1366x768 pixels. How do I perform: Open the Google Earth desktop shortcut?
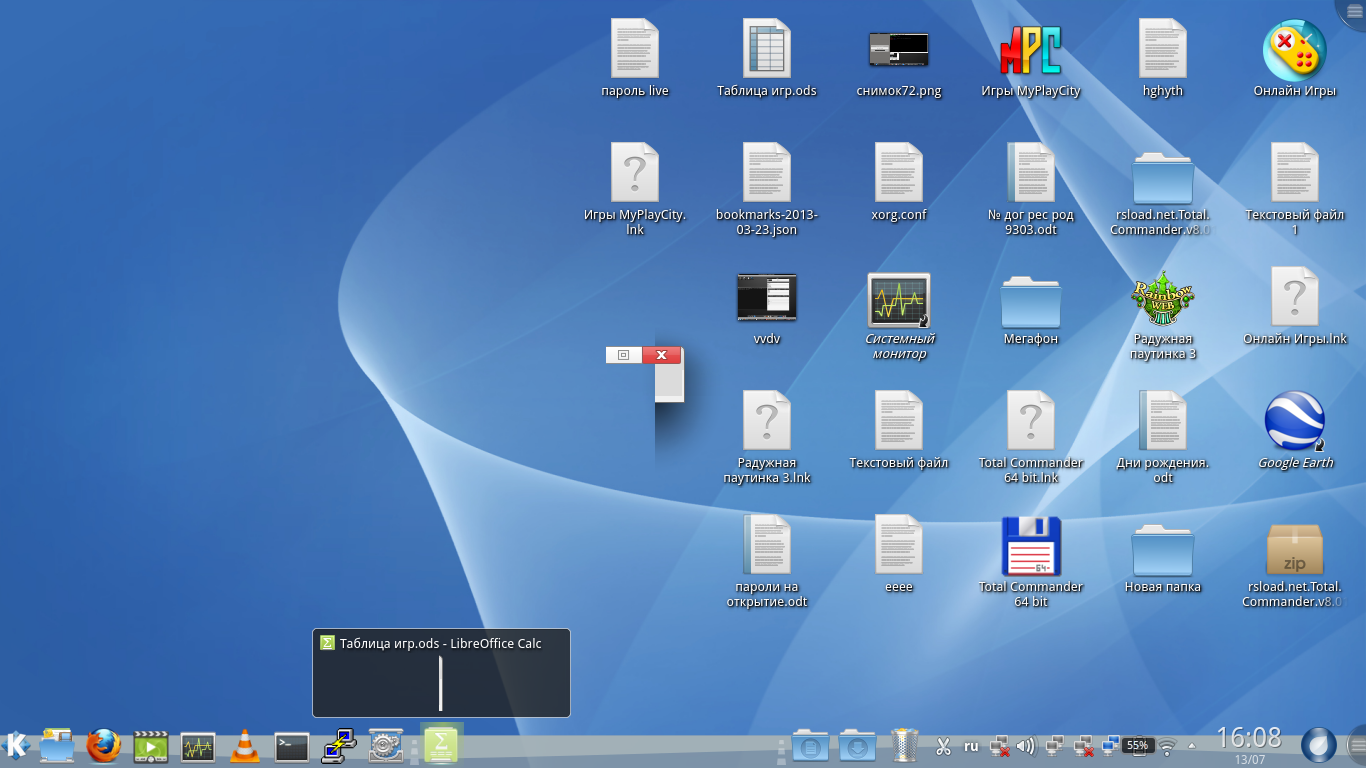click(1294, 422)
